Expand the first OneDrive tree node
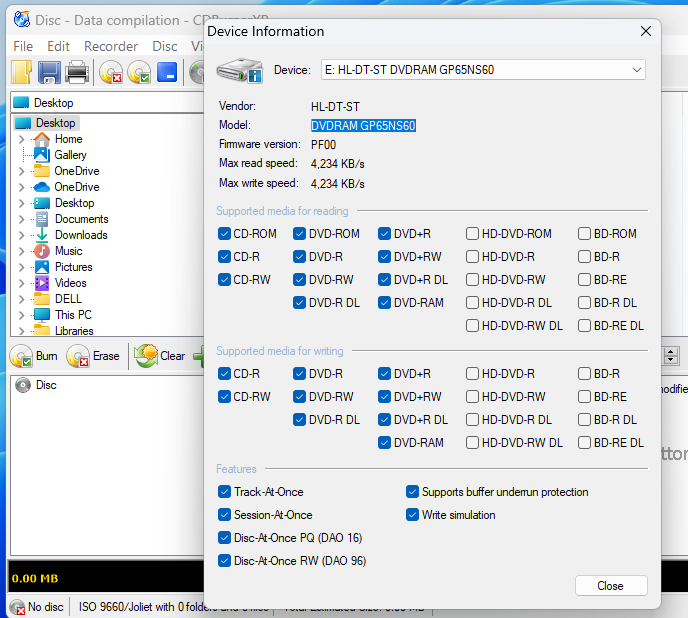 [x=21, y=171]
